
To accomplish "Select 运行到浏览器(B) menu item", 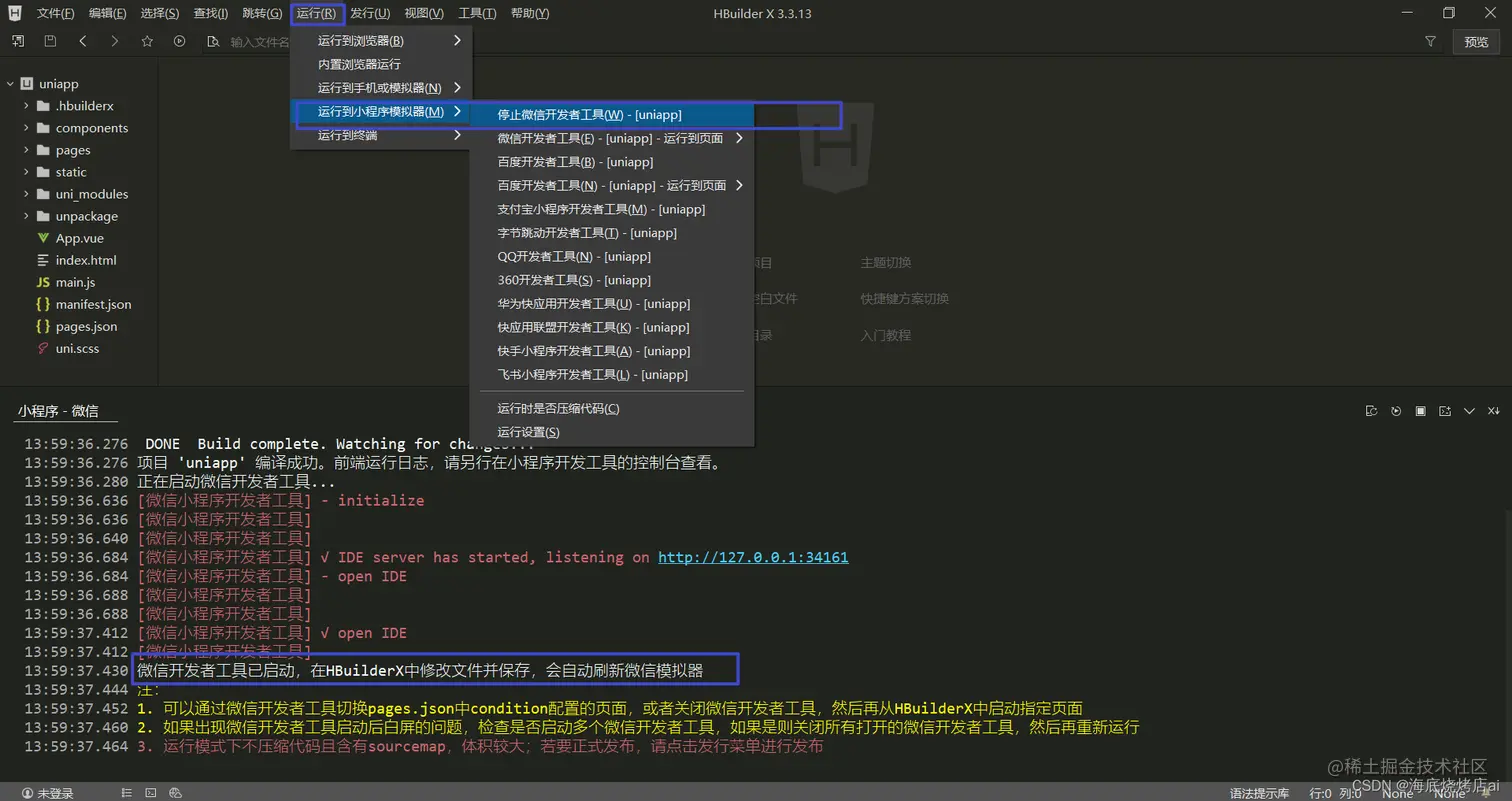I will 381,41.
